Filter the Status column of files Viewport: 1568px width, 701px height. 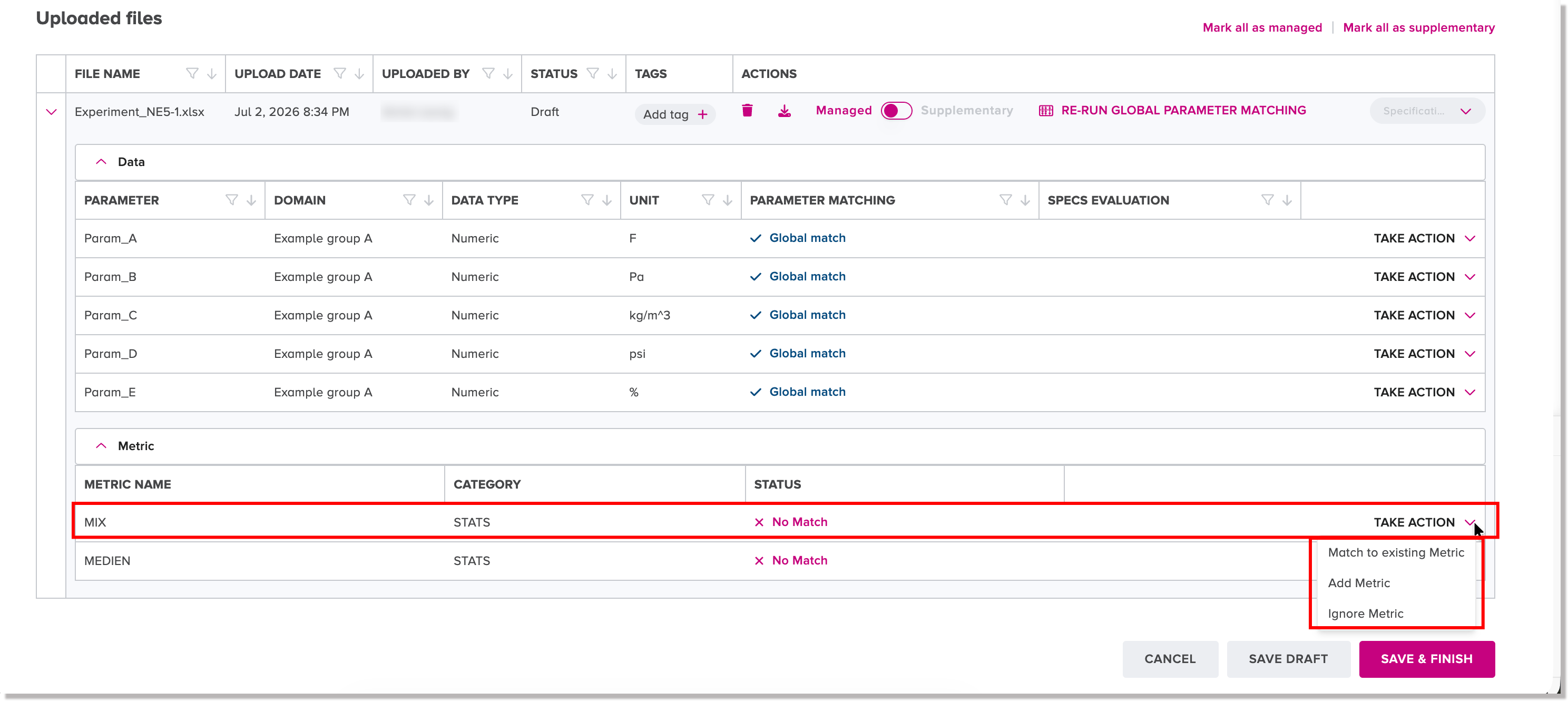(x=593, y=74)
